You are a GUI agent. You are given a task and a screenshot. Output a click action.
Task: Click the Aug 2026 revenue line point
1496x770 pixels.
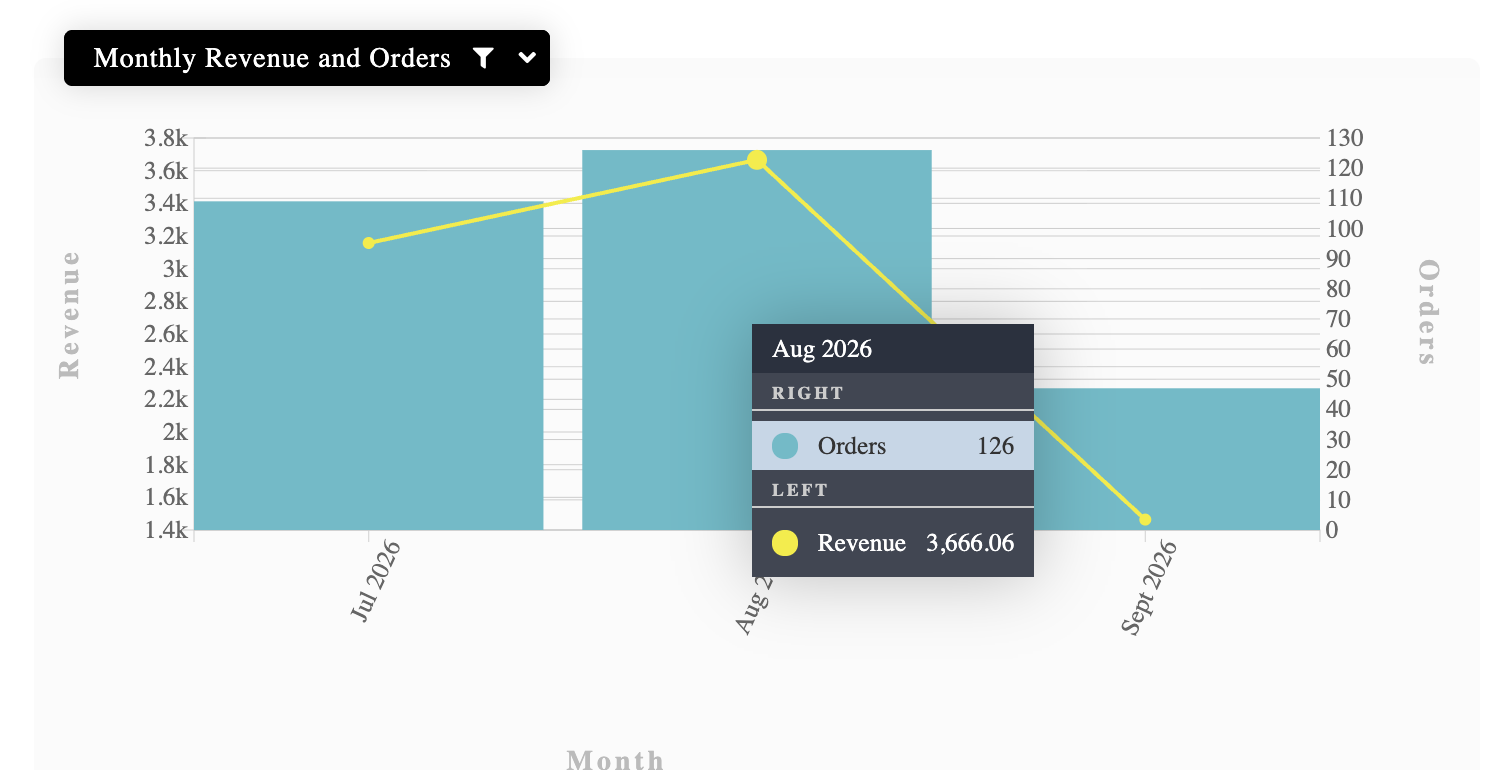point(757,160)
